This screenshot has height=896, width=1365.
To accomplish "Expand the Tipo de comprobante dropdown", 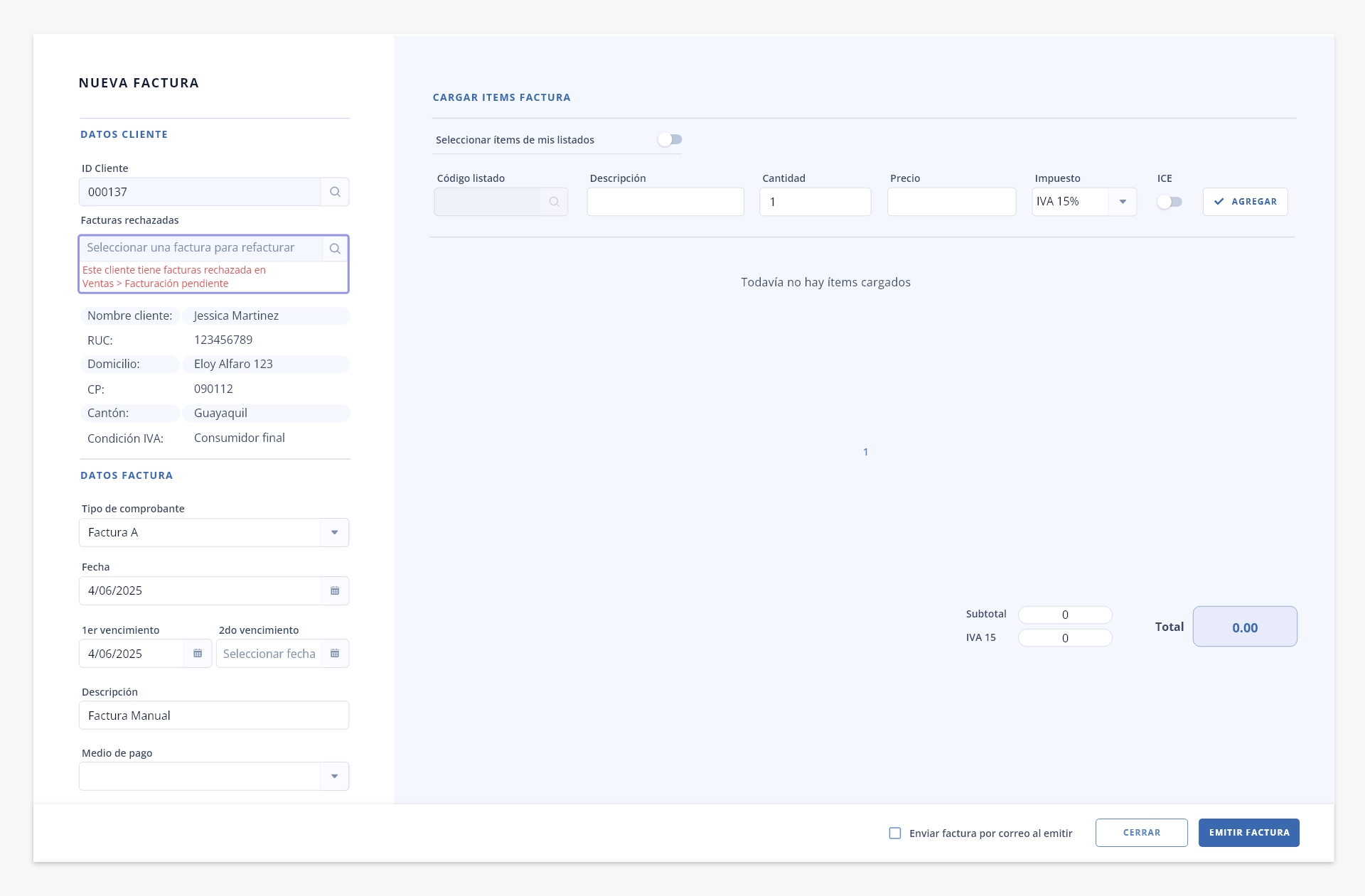I will click(x=334, y=532).
